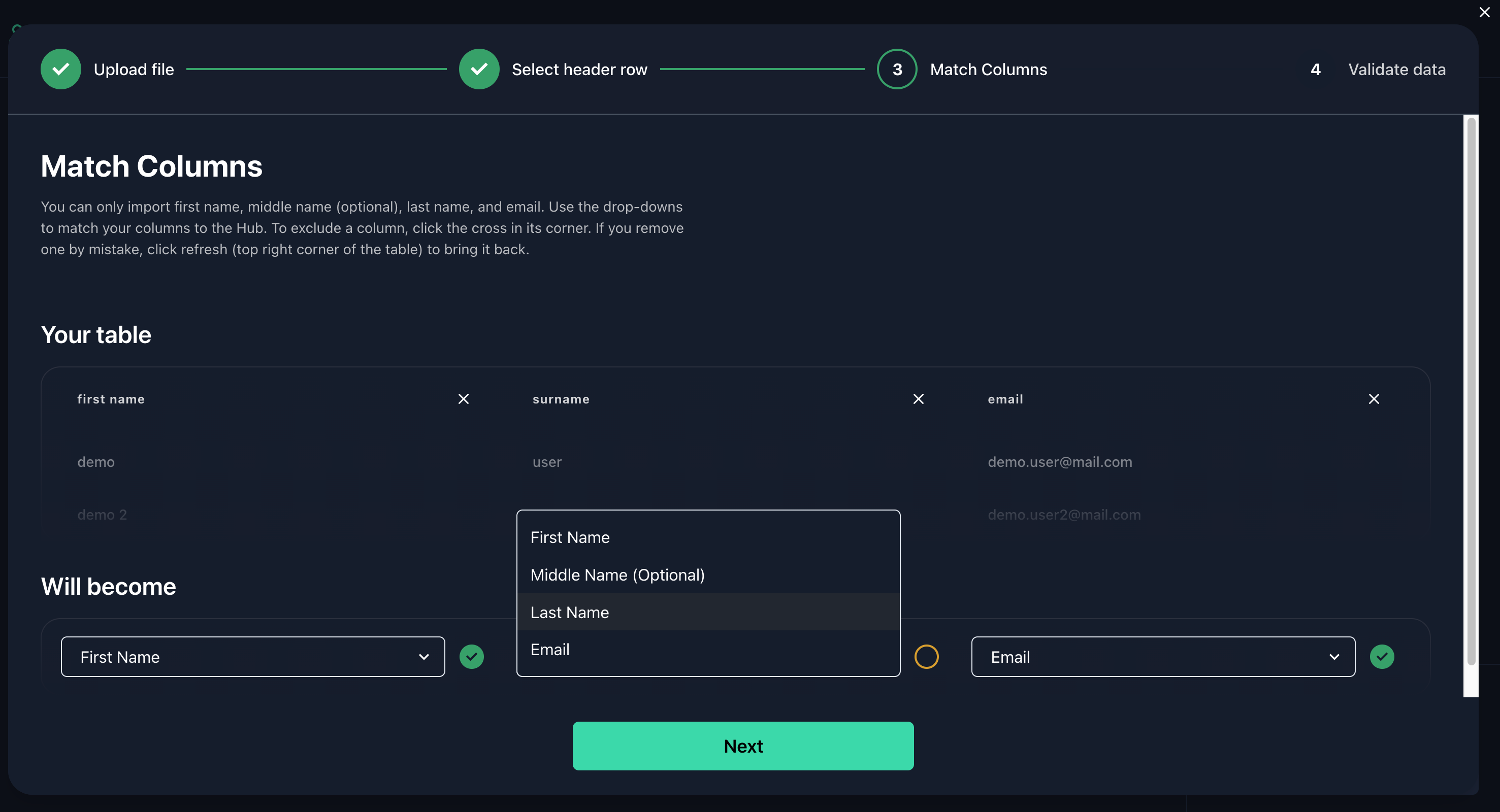This screenshot has height=812, width=1500.
Task: Choose Last Name from the dropdown list
Action: pos(570,613)
